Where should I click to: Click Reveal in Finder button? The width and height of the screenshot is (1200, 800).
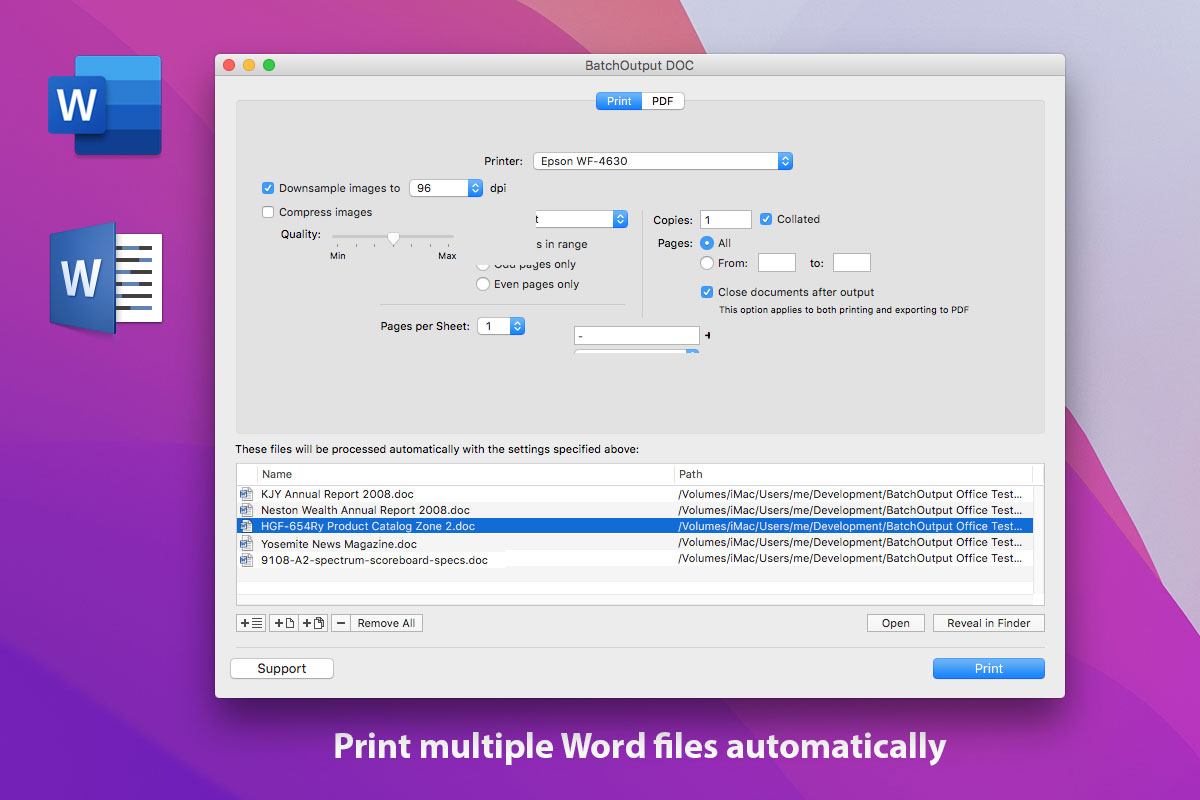[x=989, y=623]
